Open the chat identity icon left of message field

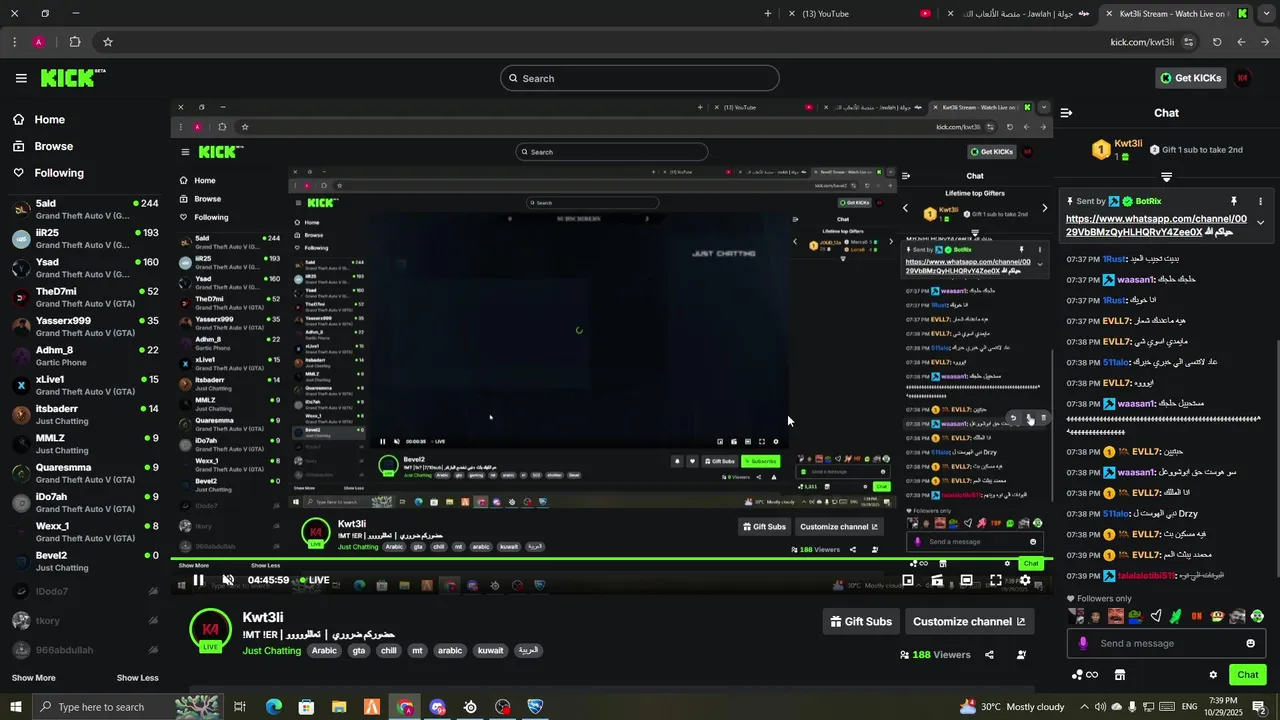(1082, 643)
